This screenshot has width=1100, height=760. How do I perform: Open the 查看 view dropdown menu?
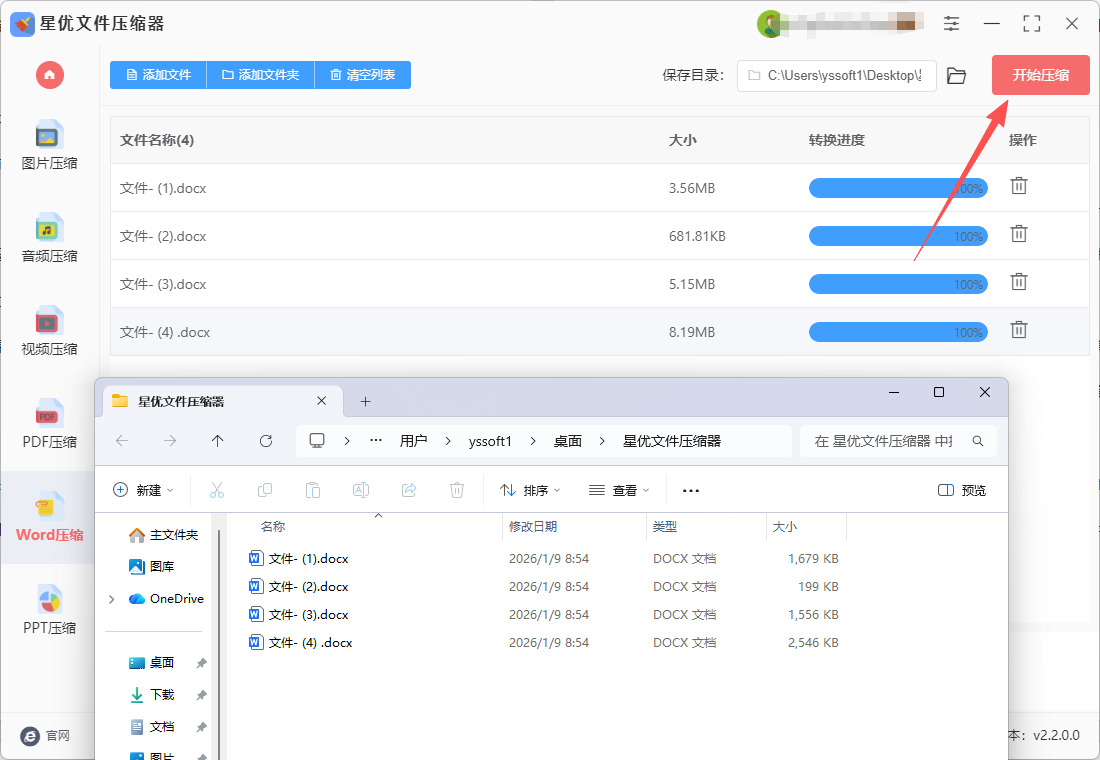(x=619, y=490)
